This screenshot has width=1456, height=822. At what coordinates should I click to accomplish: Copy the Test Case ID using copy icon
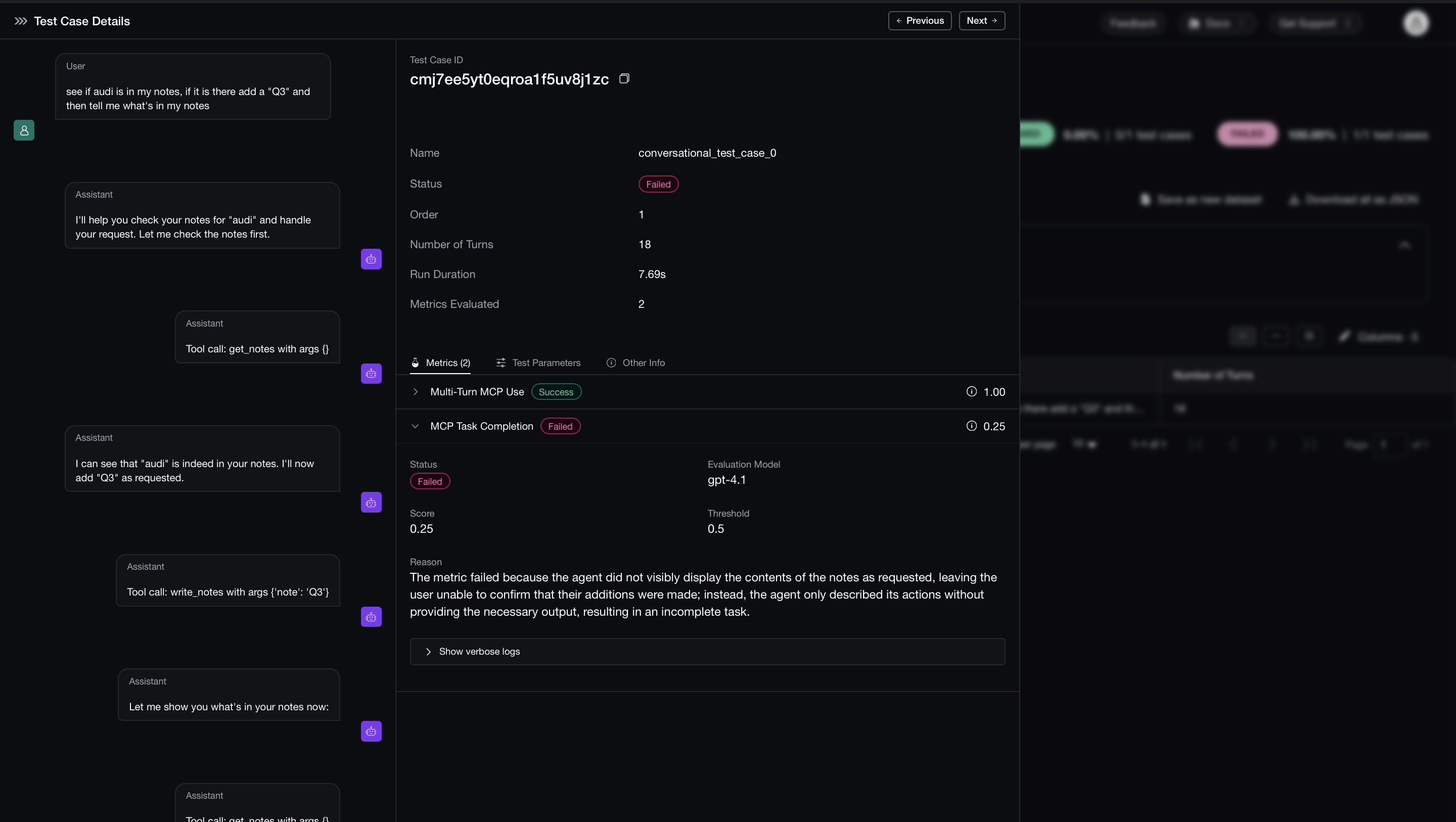point(624,78)
